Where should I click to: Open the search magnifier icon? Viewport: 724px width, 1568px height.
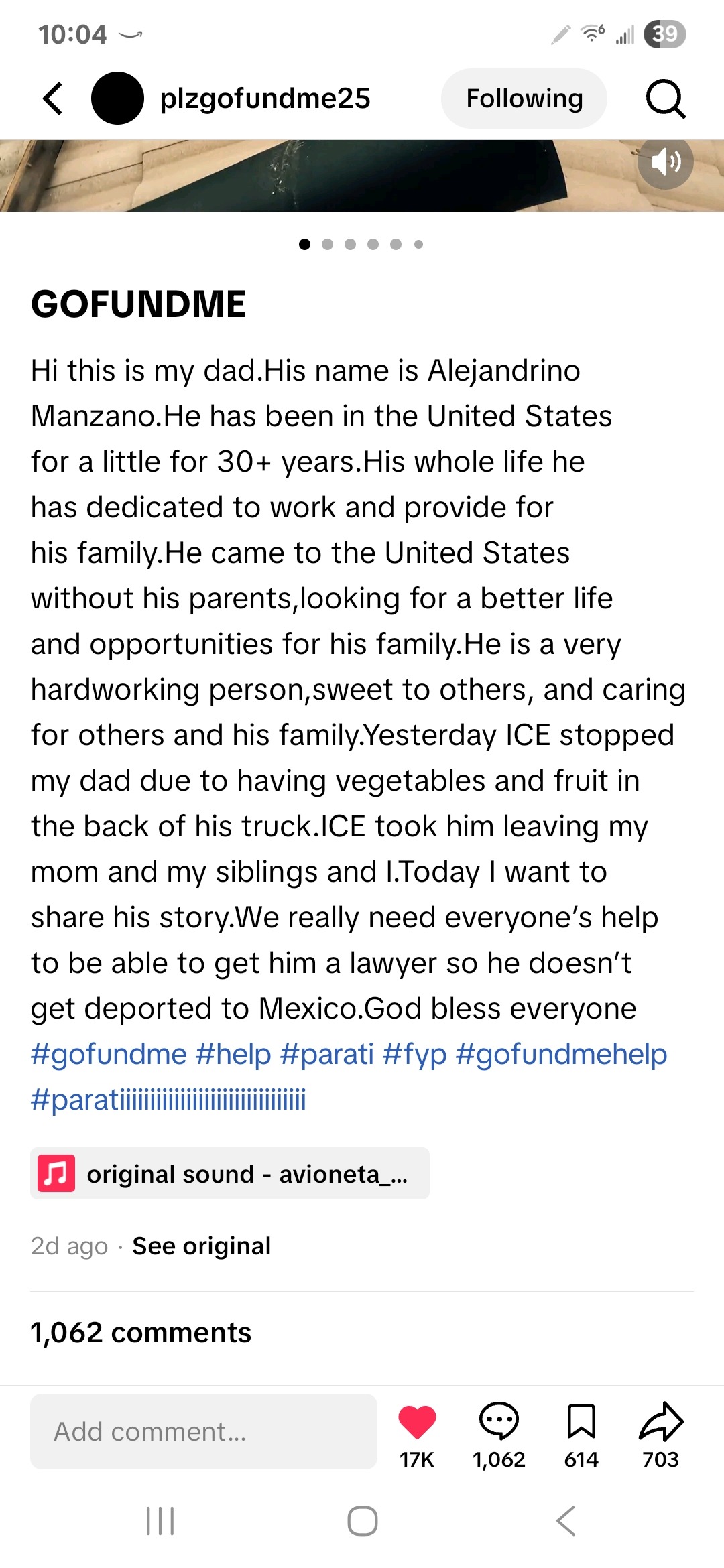click(x=665, y=99)
